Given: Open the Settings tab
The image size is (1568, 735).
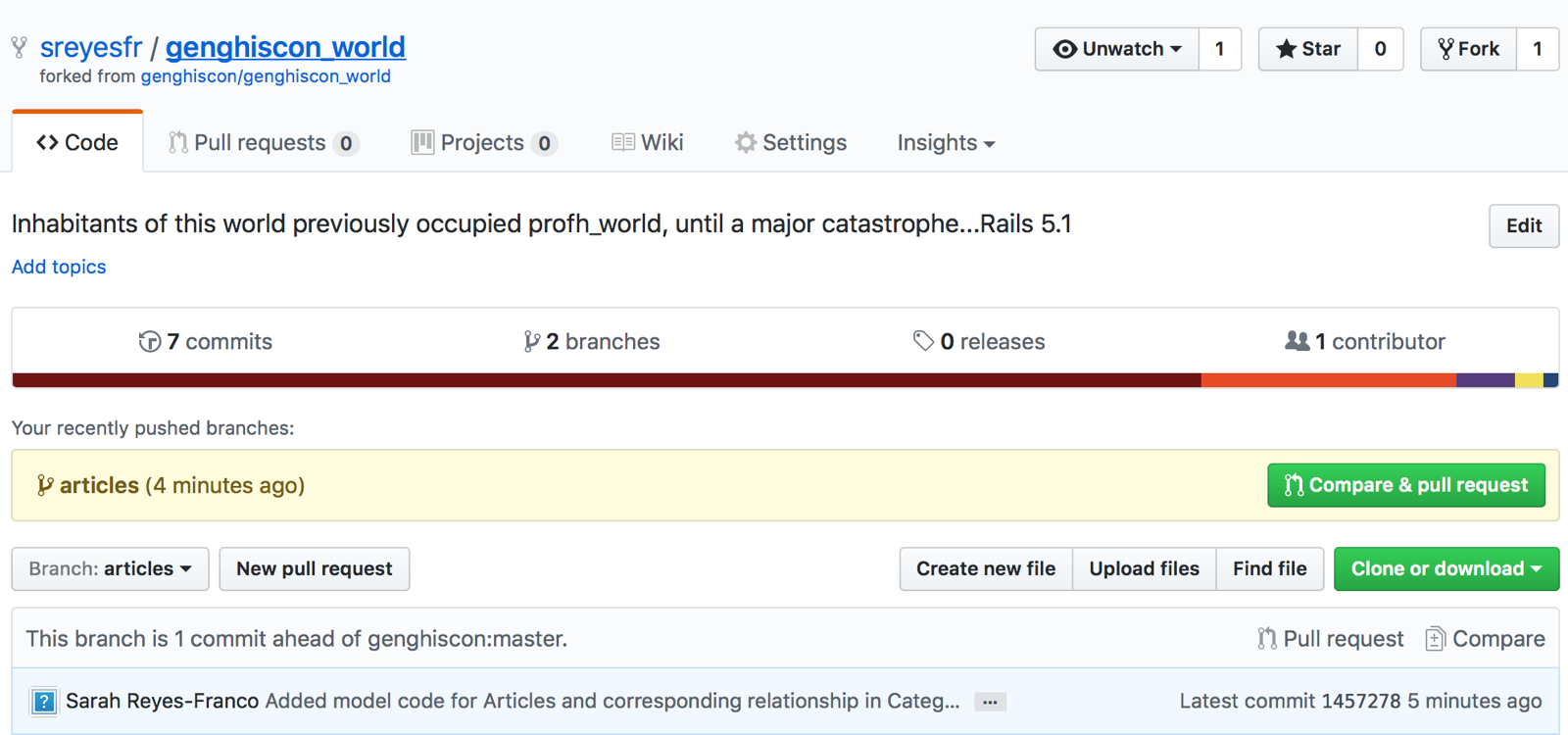Looking at the screenshot, I should 791,143.
